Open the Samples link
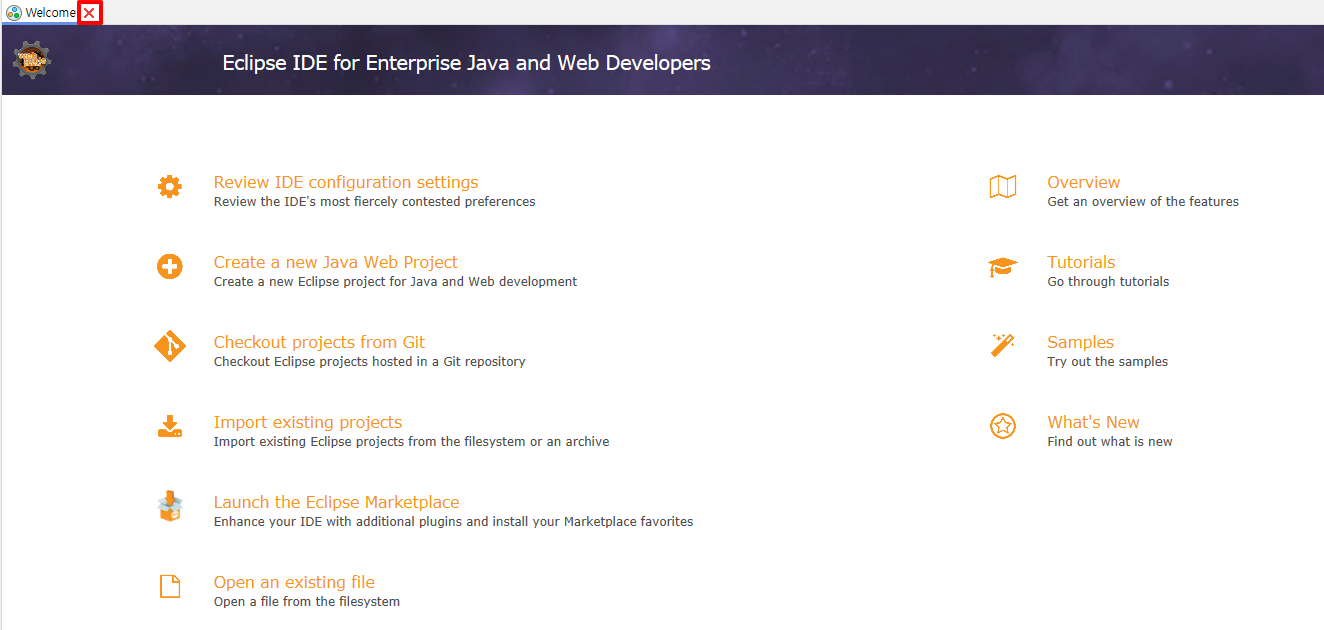This screenshot has height=630, width=1324. [x=1081, y=342]
